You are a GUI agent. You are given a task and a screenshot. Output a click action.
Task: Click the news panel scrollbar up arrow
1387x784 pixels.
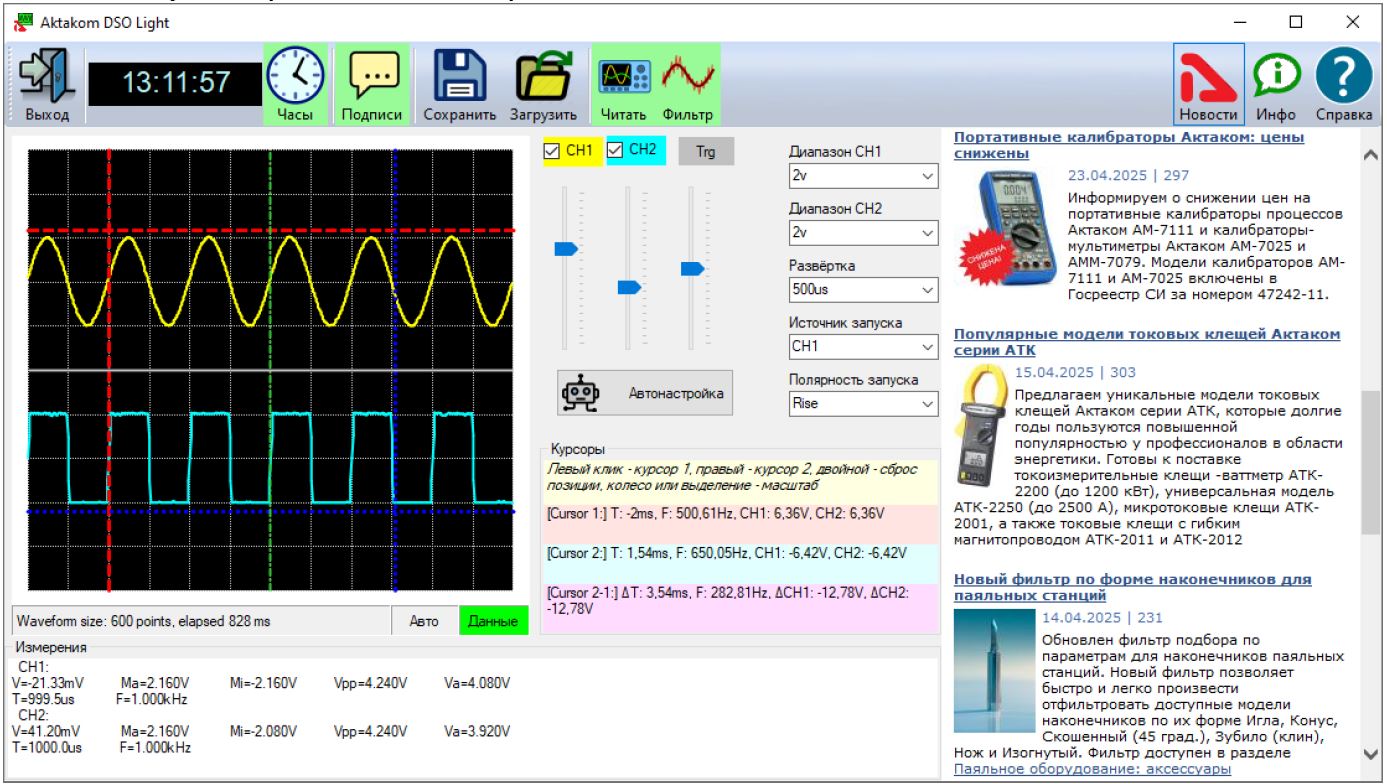1370,154
